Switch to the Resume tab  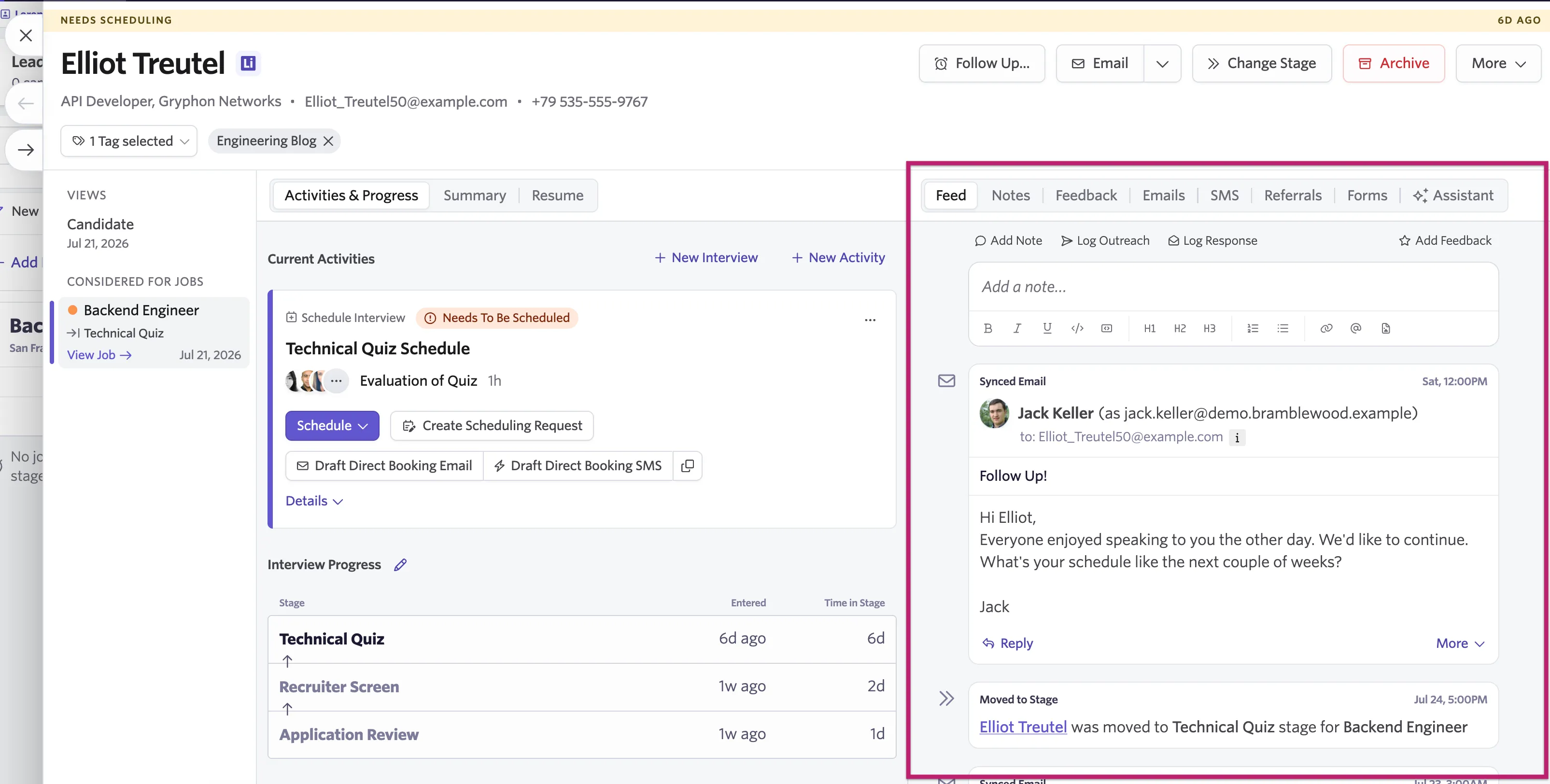click(x=557, y=196)
